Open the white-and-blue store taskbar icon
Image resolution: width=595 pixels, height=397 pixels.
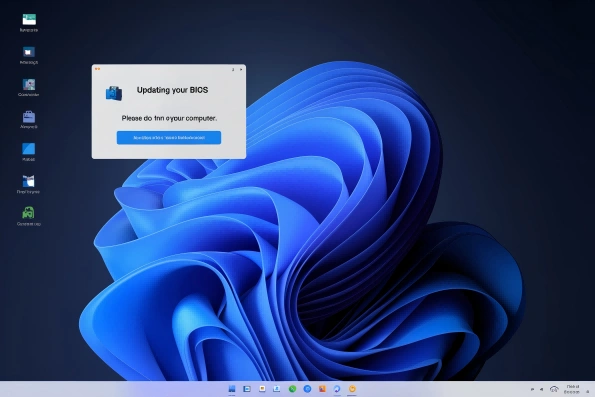point(277,389)
